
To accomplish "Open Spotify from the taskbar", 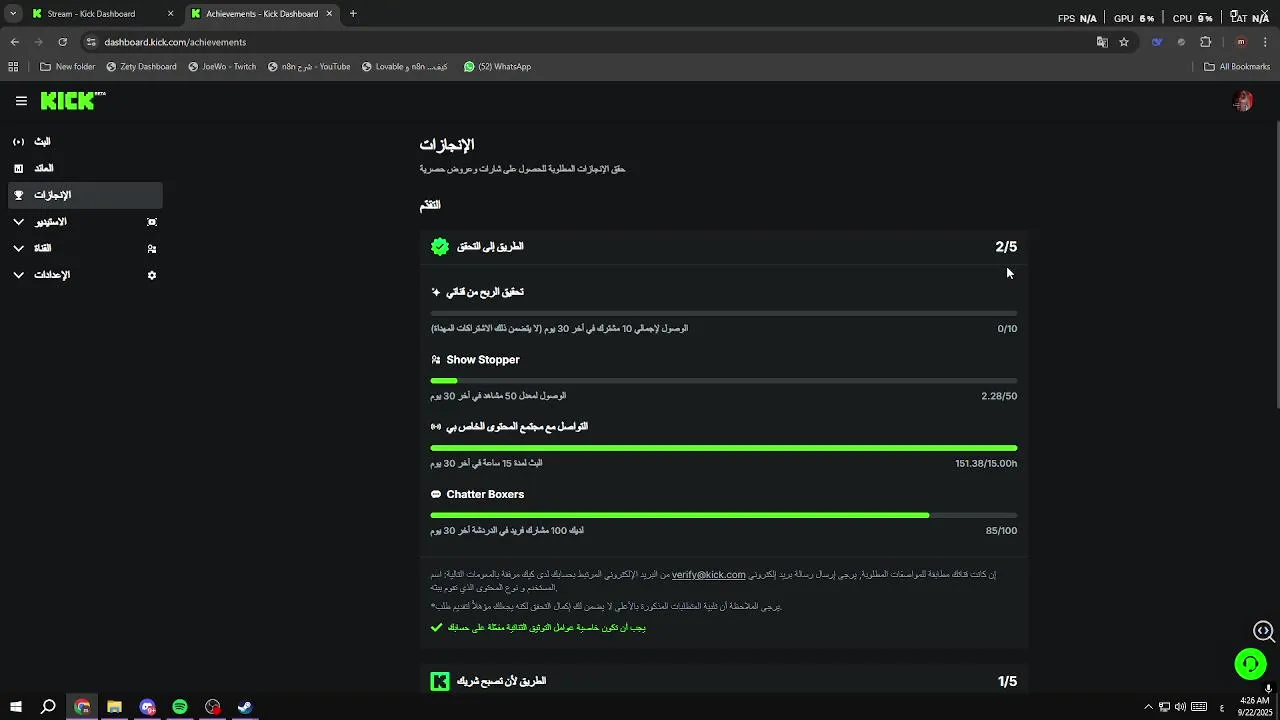I will pos(180,707).
